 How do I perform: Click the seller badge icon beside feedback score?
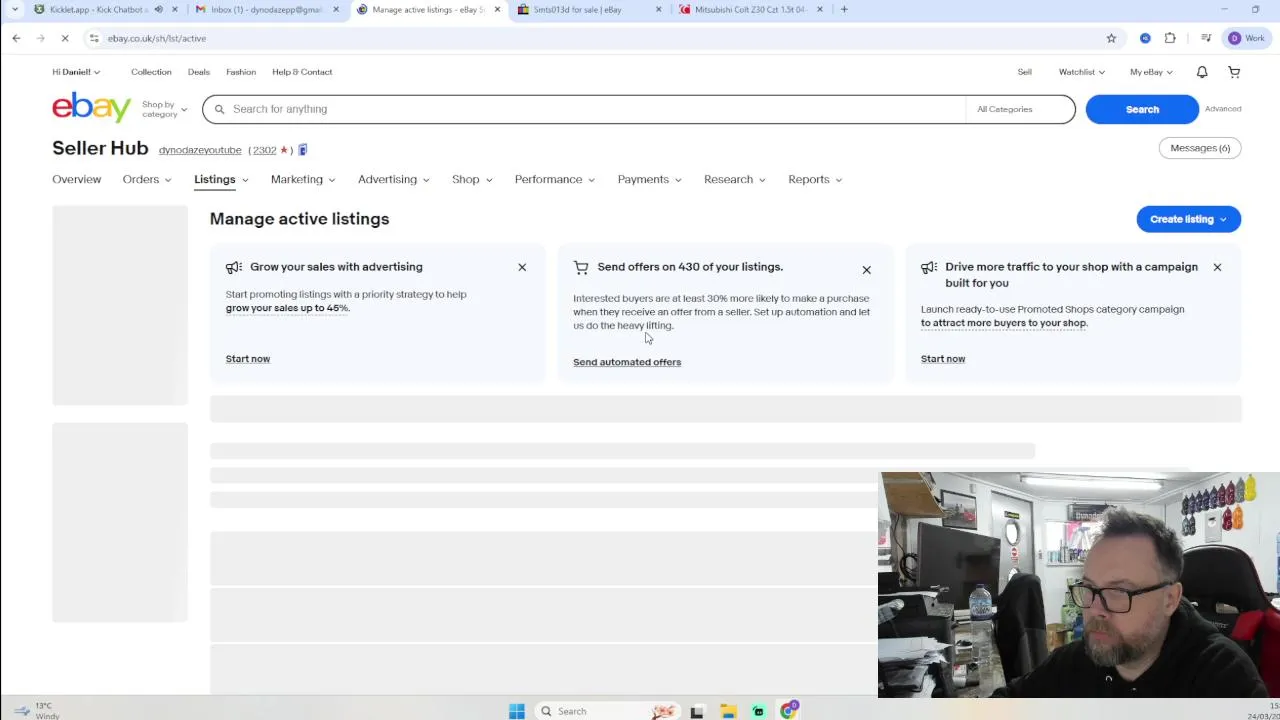point(303,150)
